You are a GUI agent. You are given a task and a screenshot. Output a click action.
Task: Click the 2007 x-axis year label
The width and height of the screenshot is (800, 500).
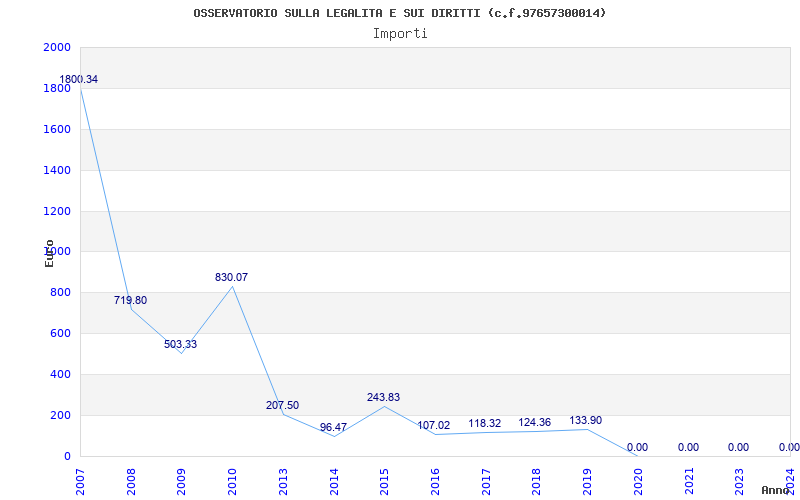(81, 482)
